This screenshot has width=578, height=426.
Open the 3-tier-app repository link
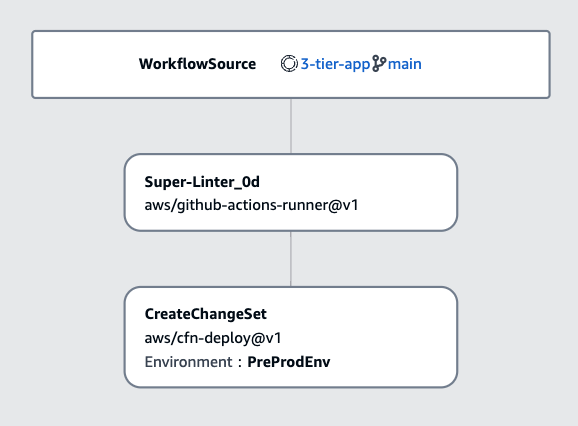pos(335,64)
